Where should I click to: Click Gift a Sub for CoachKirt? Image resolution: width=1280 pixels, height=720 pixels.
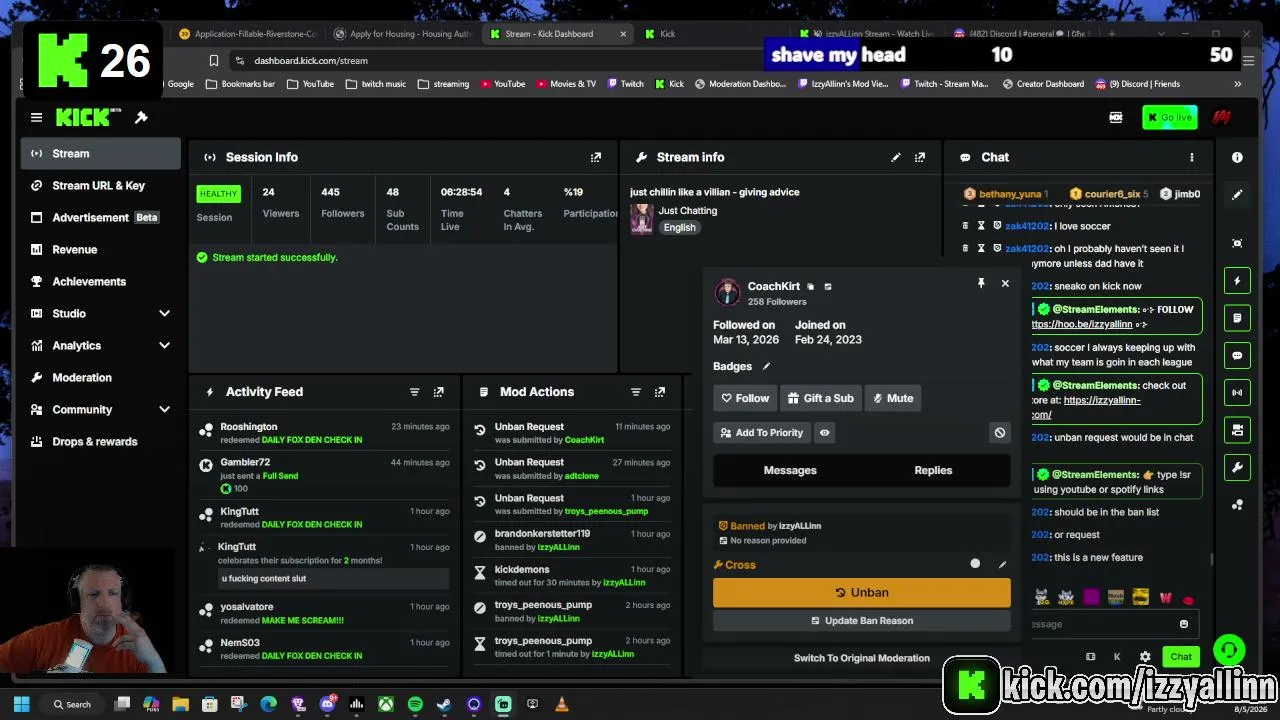(x=820, y=398)
